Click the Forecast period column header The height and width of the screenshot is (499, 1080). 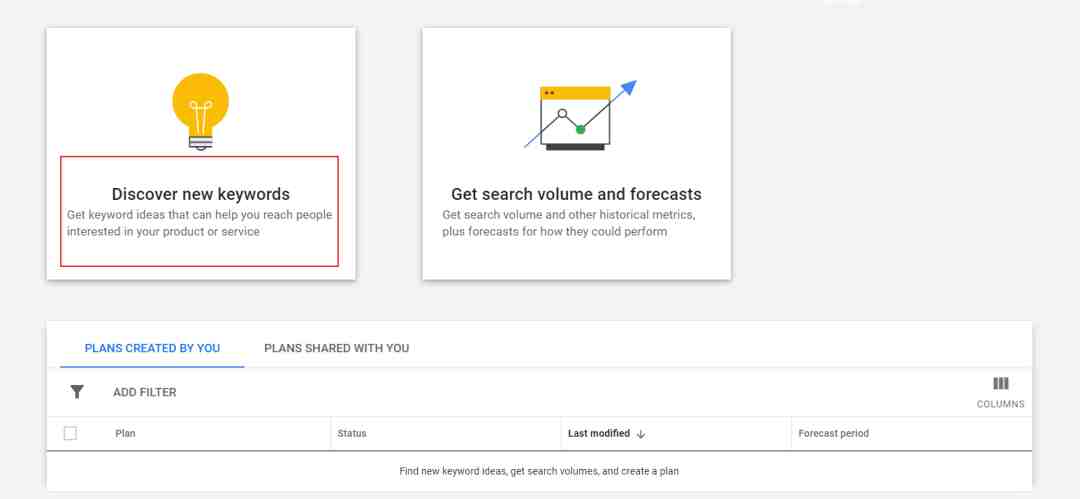click(833, 434)
